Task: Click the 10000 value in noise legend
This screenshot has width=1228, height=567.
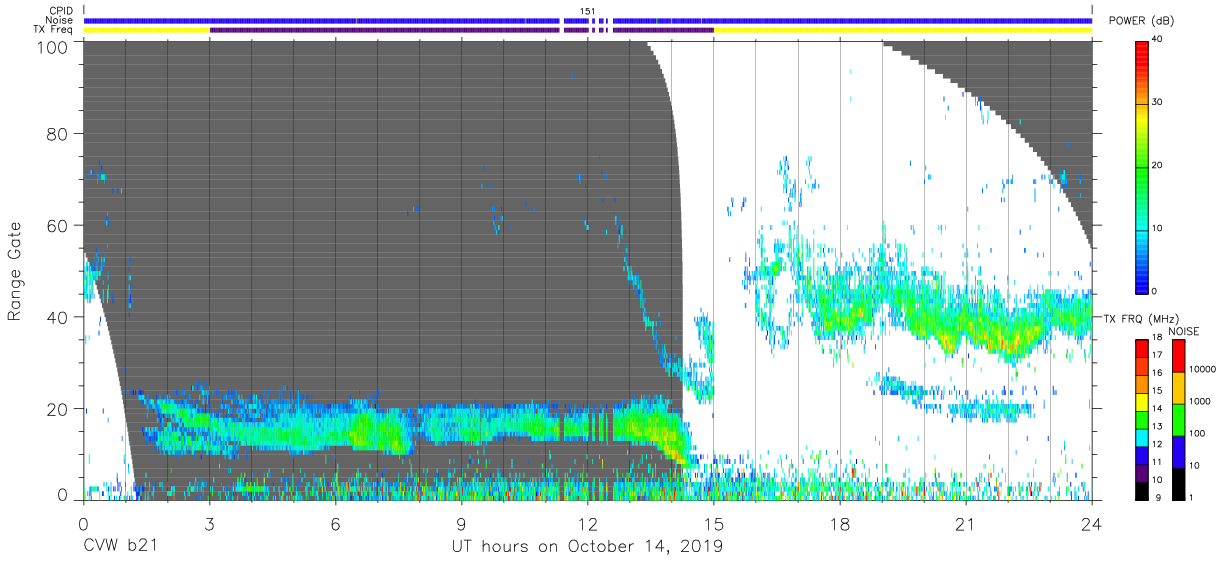Action: (x=1202, y=368)
